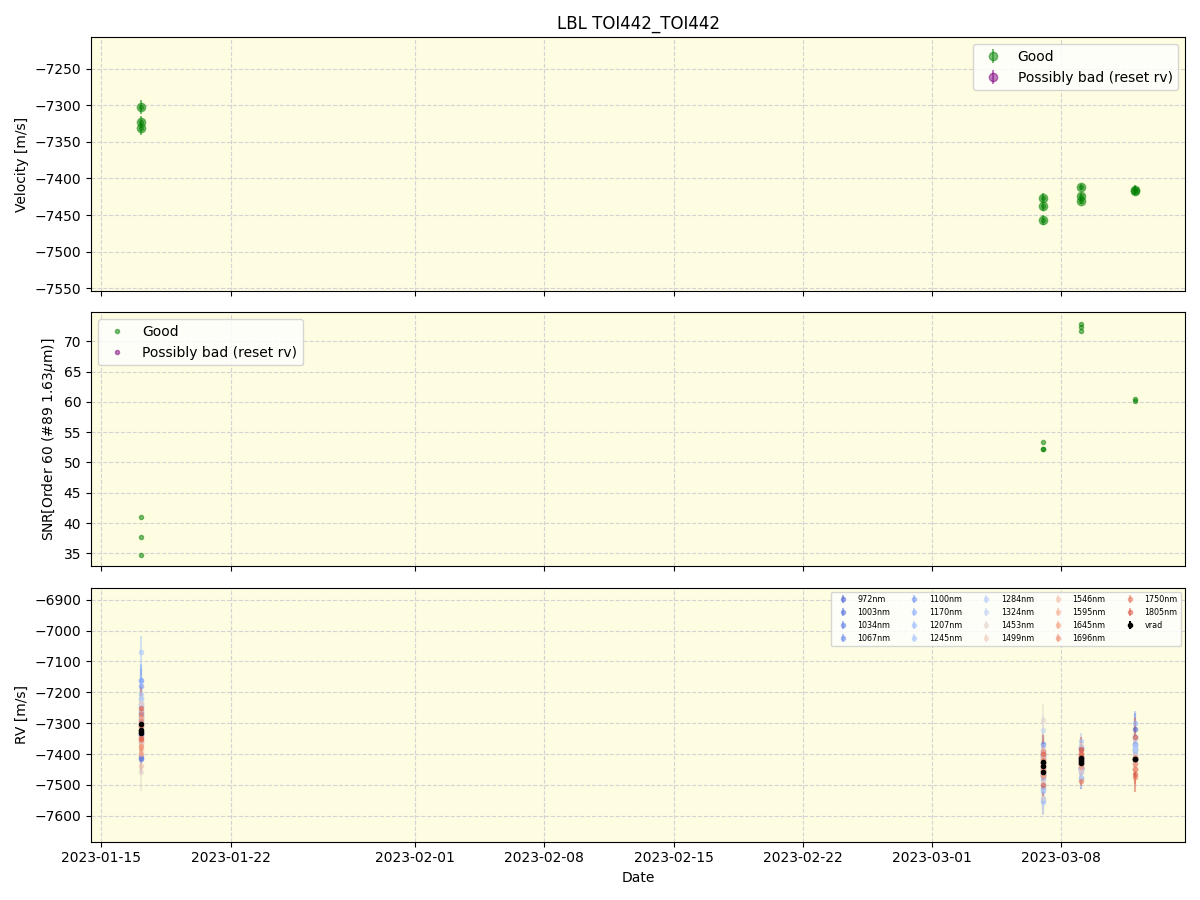Click the green Good marker in velocity legend
Image resolution: width=1200 pixels, height=900 pixels.
tap(993, 56)
